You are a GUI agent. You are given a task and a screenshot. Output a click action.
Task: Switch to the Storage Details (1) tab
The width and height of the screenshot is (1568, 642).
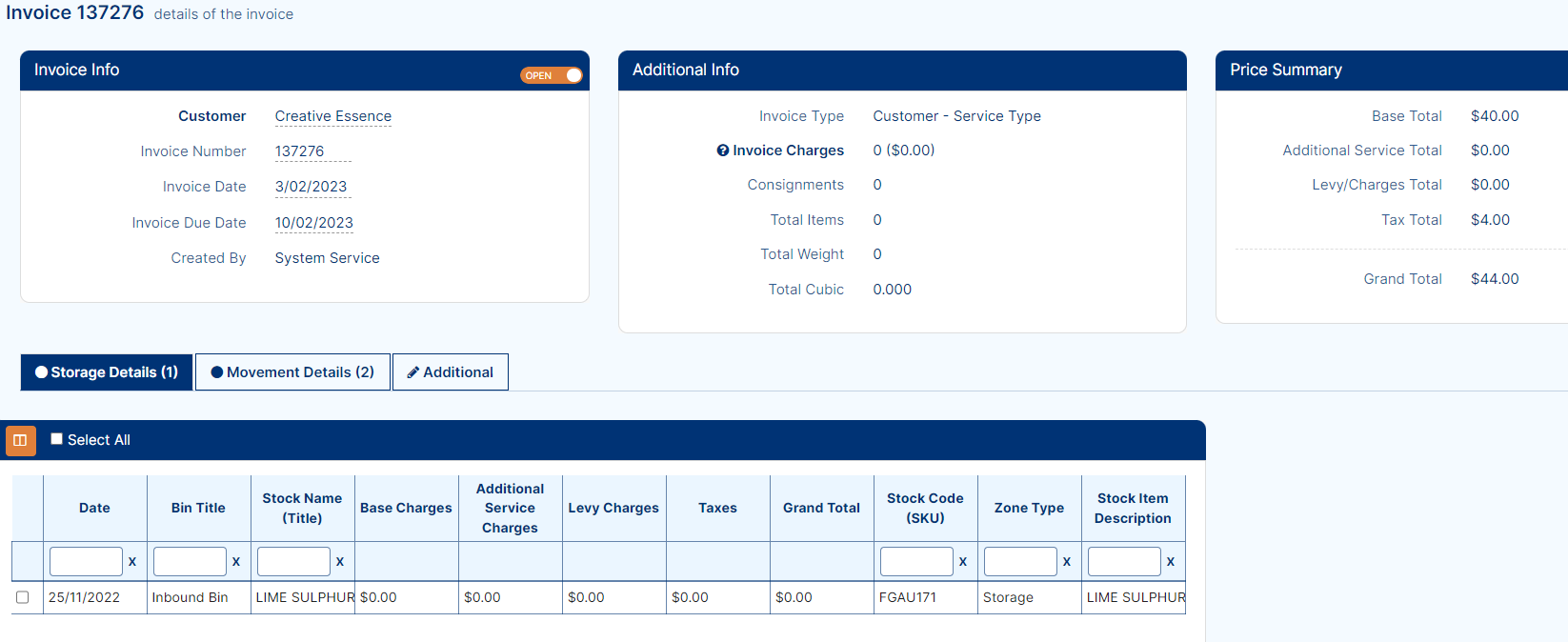click(107, 372)
